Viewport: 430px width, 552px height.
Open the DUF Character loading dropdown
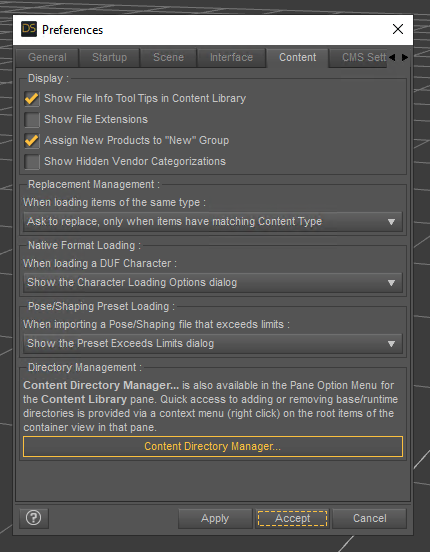(x=213, y=282)
